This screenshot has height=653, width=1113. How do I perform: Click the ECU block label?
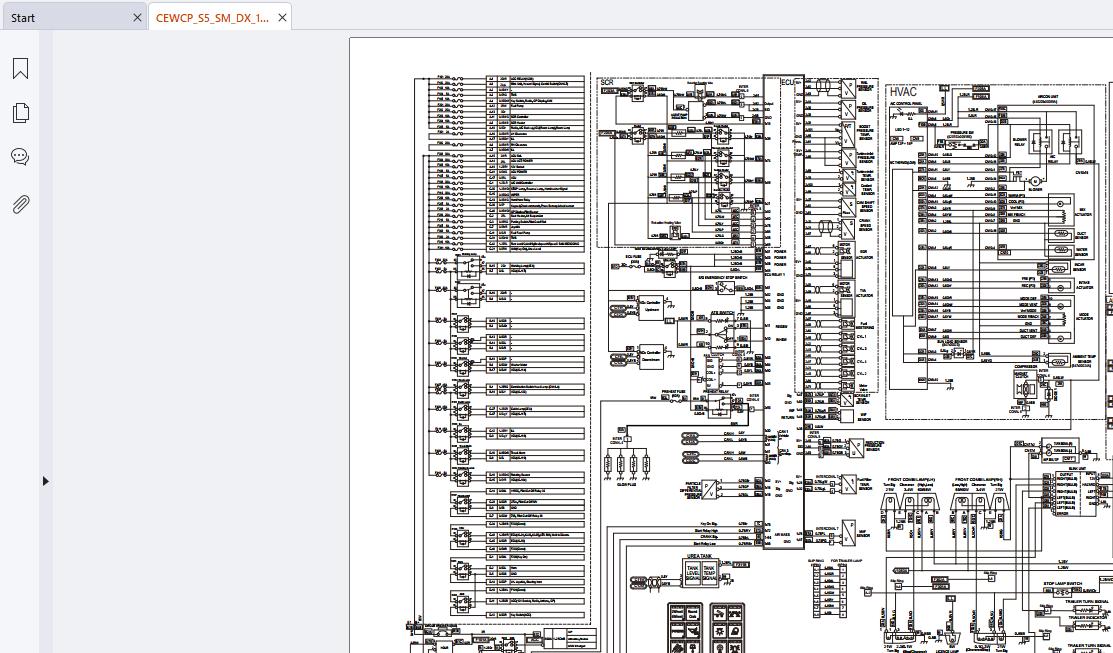tap(787, 82)
